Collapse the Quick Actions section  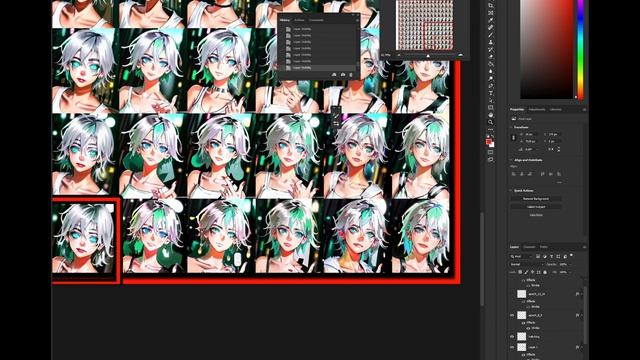point(511,191)
